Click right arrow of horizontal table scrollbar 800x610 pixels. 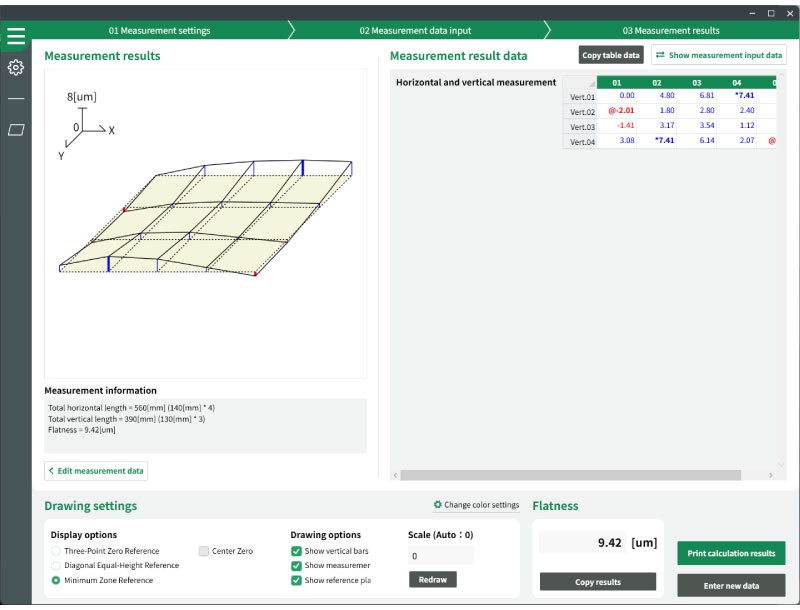[770, 476]
